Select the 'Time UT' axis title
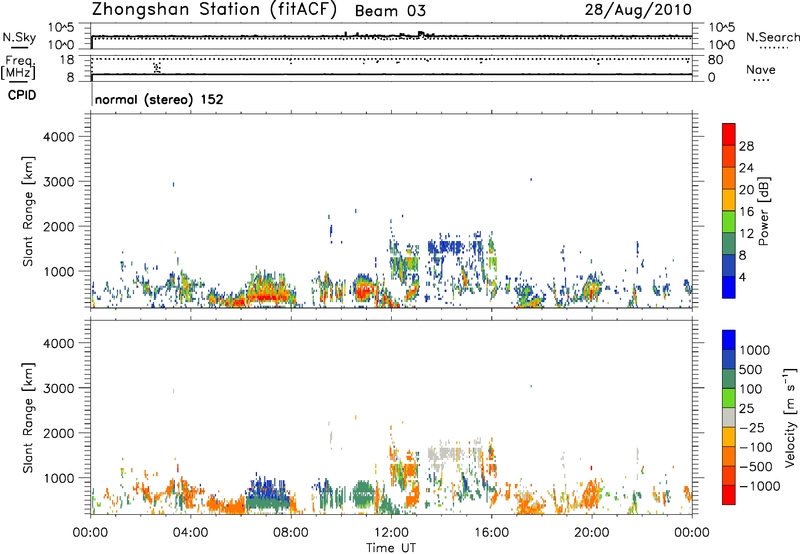 point(391,548)
